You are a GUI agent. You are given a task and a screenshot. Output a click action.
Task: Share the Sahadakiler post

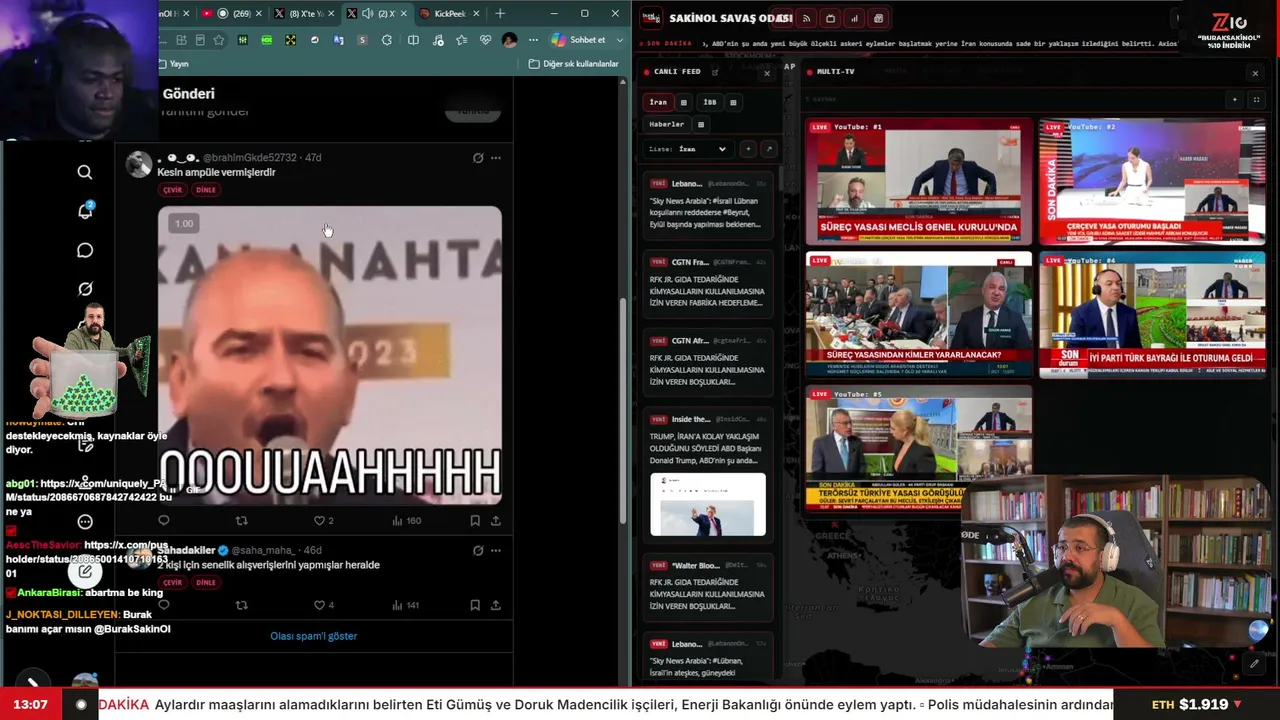[x=495, y=605]
